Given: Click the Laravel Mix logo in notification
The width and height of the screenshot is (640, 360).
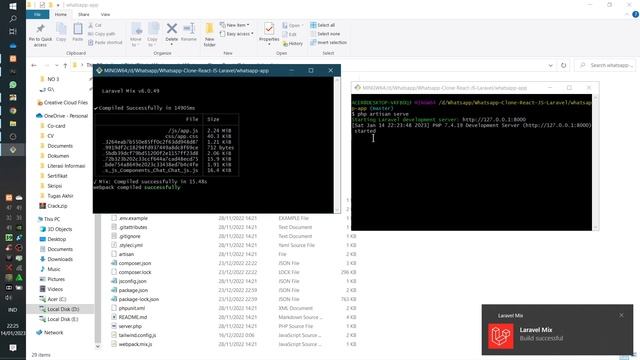Looking at the screenshot, I should pyautogui.click(x=501, y=336).
